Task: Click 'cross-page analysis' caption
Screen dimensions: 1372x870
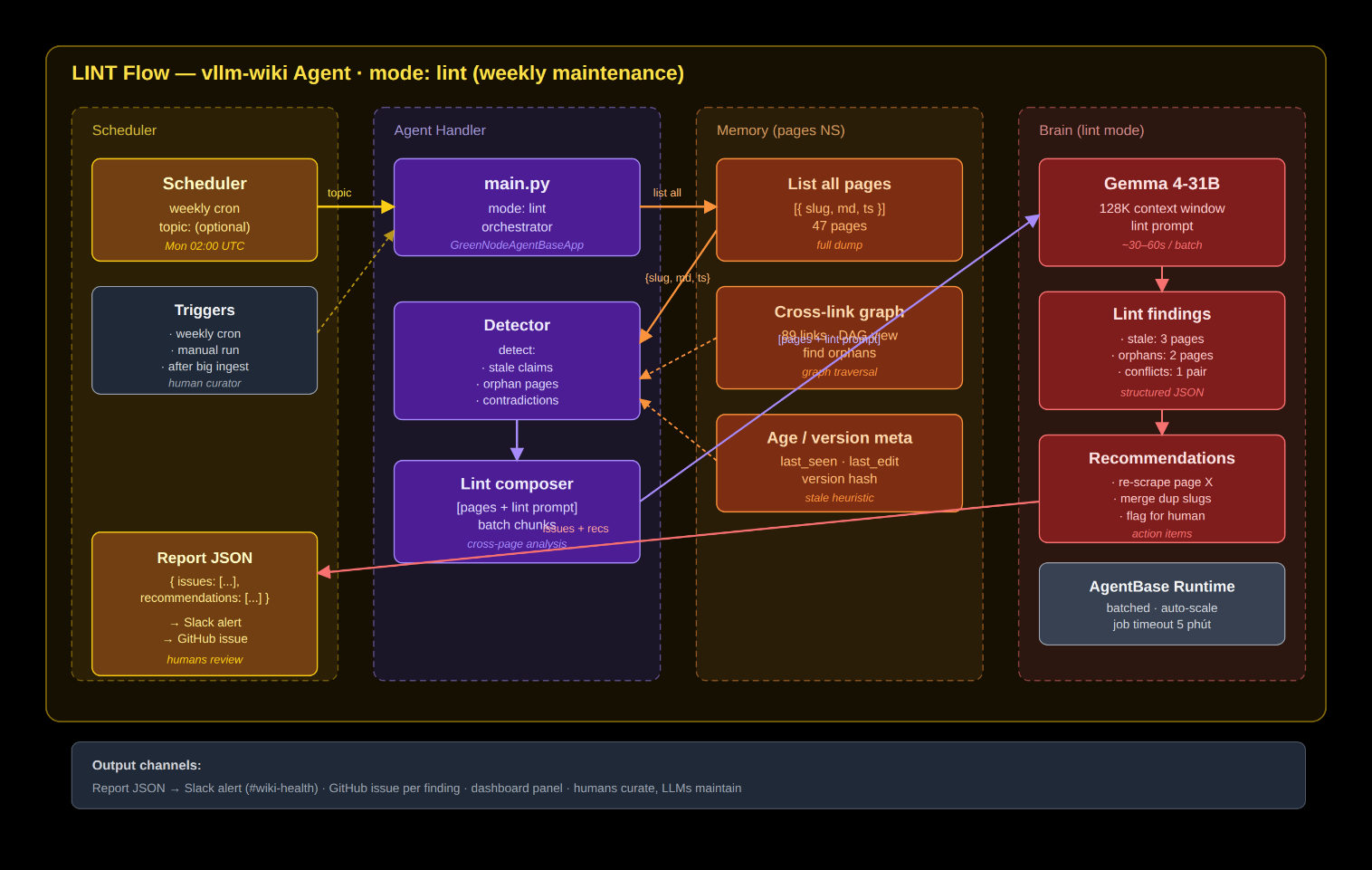Action: tap(517, 544)
